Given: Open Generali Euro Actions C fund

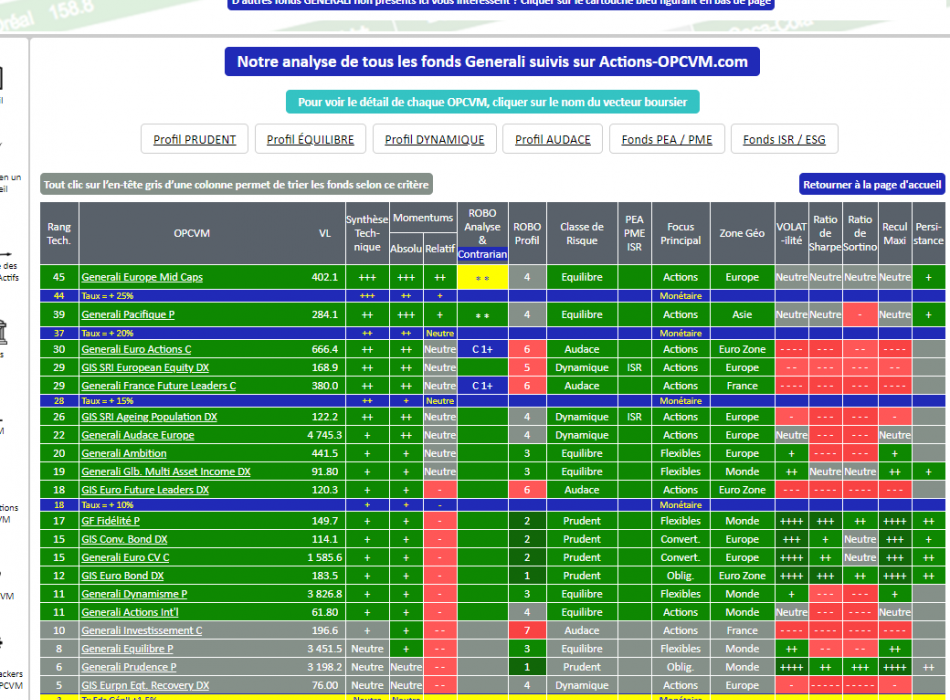Looking at the screenshot, I should 136,349.
